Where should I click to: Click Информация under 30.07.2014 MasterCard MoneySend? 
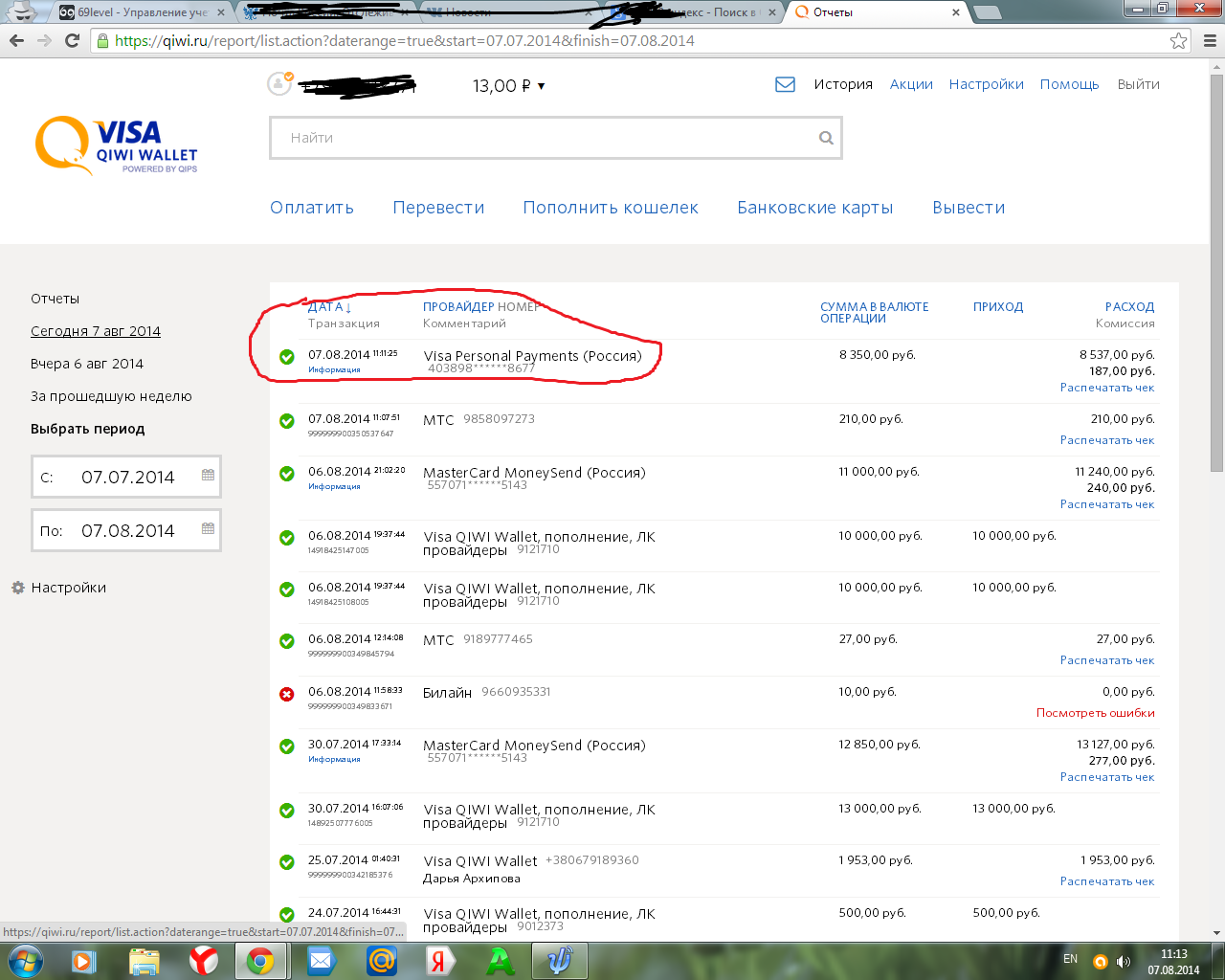334,759
